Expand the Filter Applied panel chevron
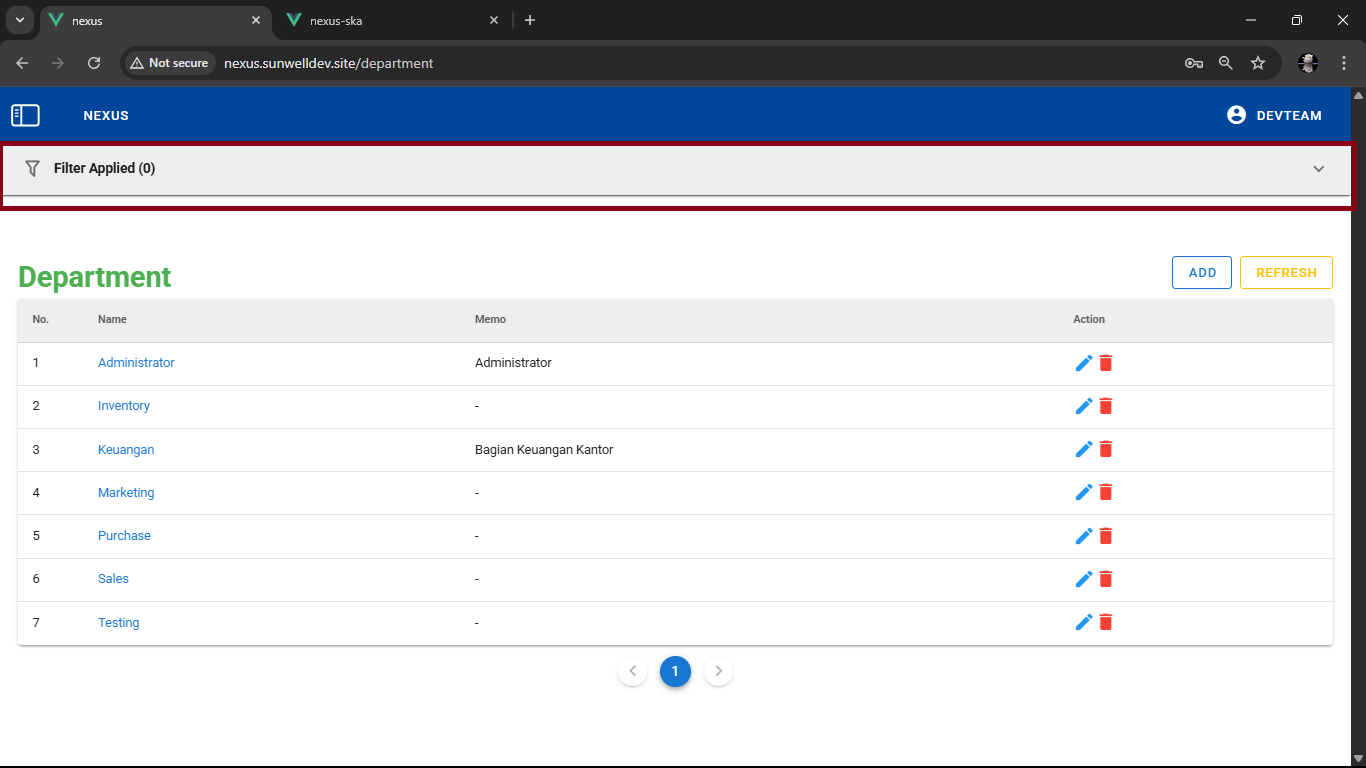The width and height of the screenshot is (1366, 768). tap(1318, 169)
